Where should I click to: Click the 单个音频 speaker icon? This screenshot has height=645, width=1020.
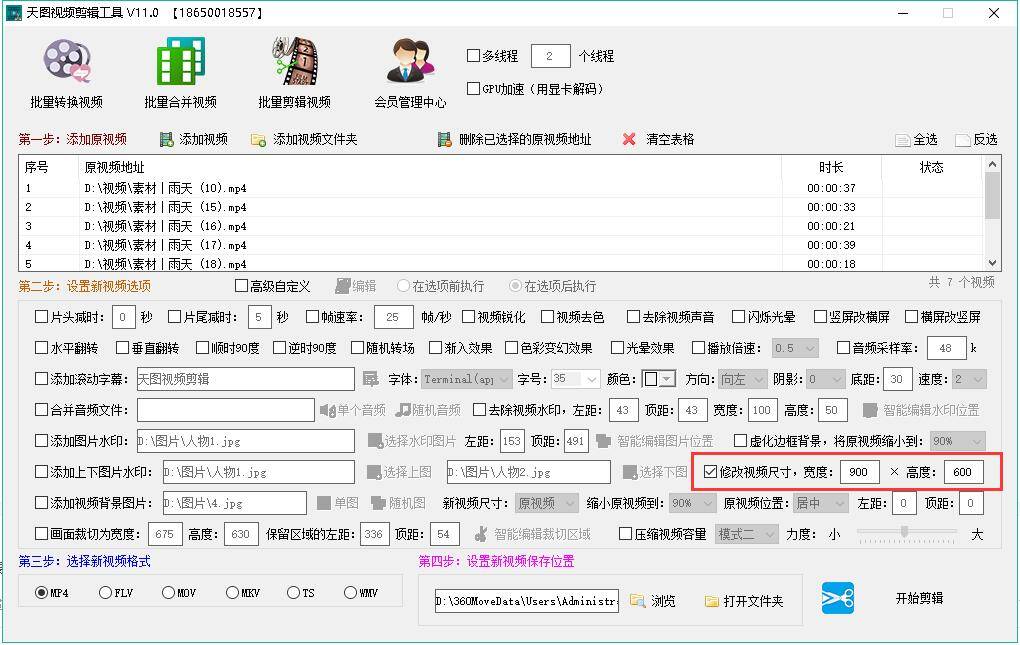pyautogui.click(x=327, y=410)
